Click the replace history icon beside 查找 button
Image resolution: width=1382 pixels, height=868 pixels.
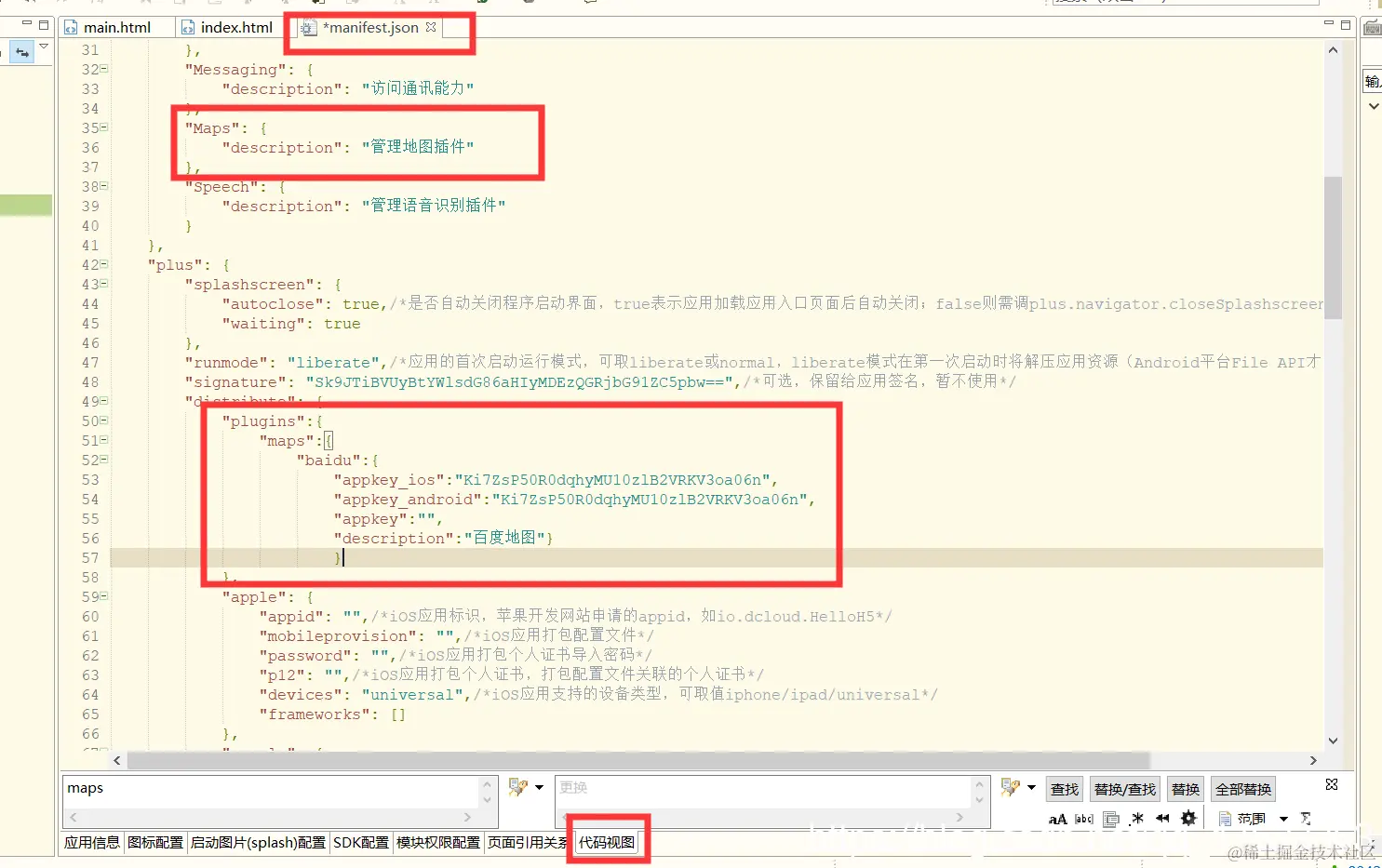click(1010, 788)
